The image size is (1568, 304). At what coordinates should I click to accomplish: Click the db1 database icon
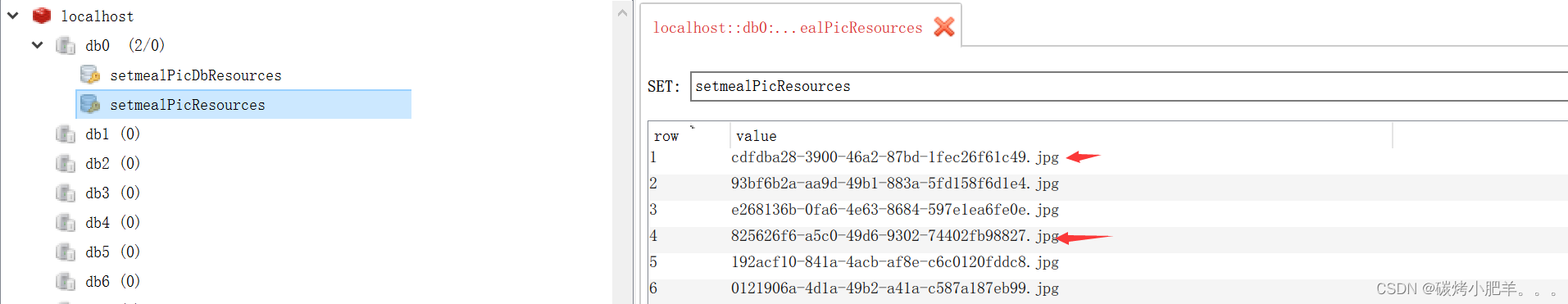coord(66,134)
